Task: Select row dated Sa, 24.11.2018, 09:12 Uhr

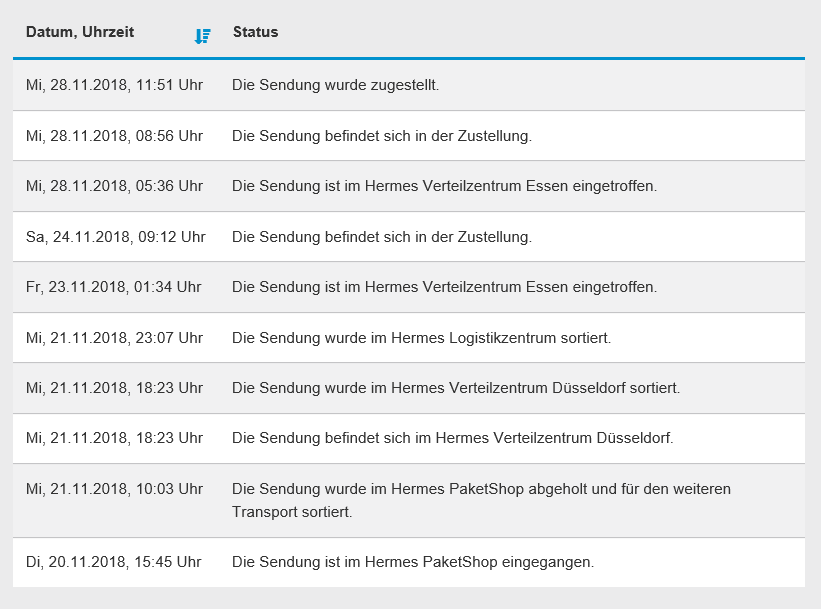Action: coord(409,237)
